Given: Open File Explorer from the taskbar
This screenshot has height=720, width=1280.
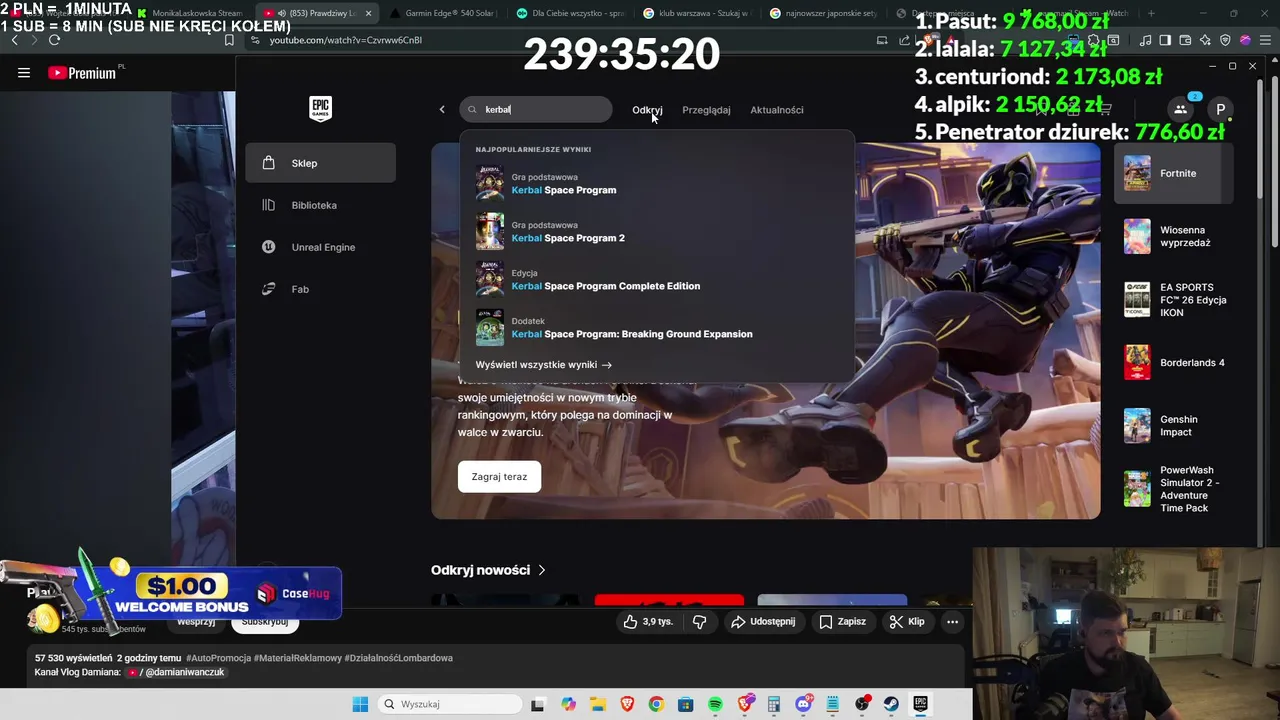Looking at the screenshot, I should (598, 704).
